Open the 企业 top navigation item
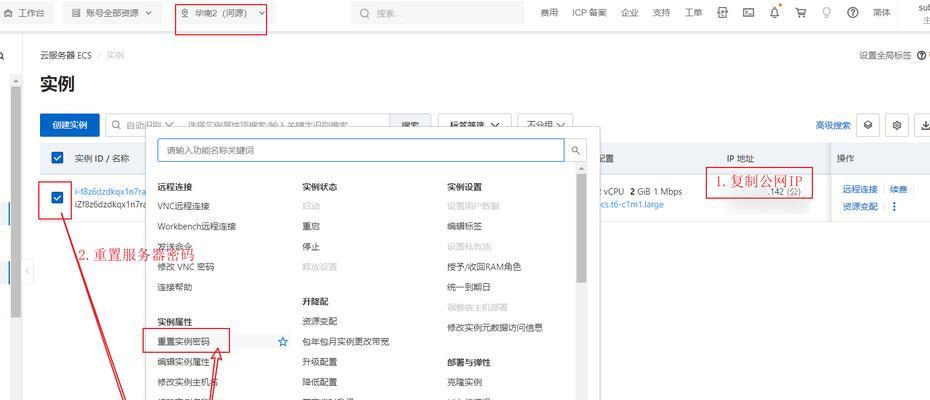 click(x=629, y=12)
